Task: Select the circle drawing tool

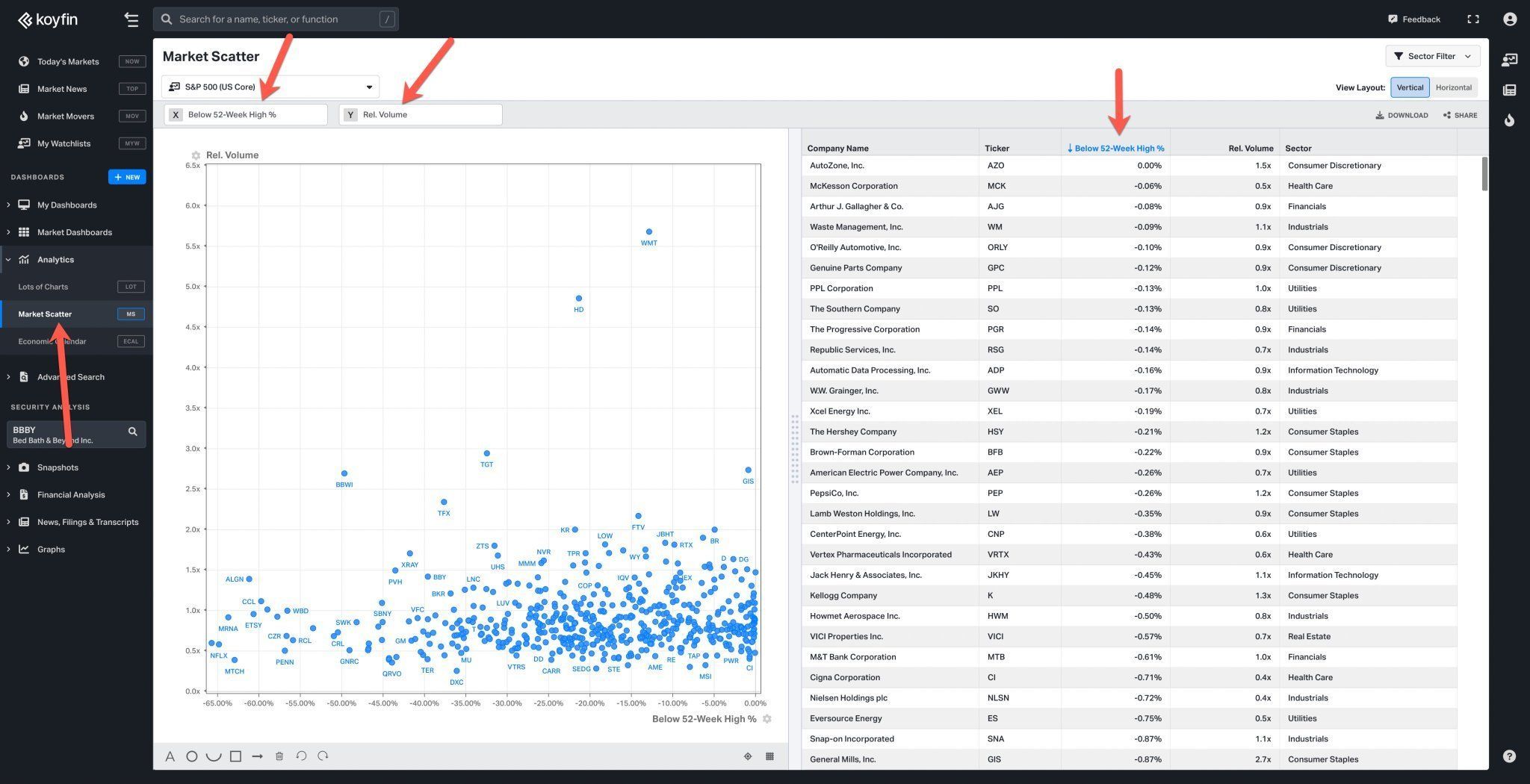Action: click(x=192, y=756)
